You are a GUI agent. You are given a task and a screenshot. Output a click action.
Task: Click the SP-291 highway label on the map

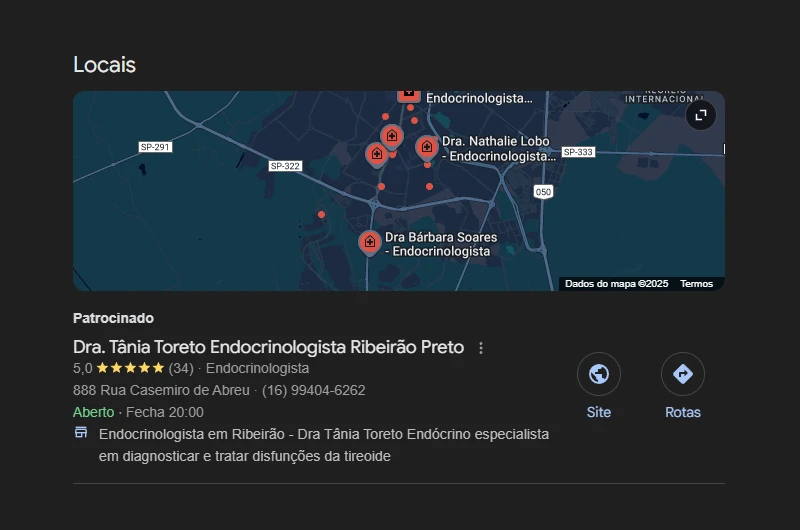155,147
